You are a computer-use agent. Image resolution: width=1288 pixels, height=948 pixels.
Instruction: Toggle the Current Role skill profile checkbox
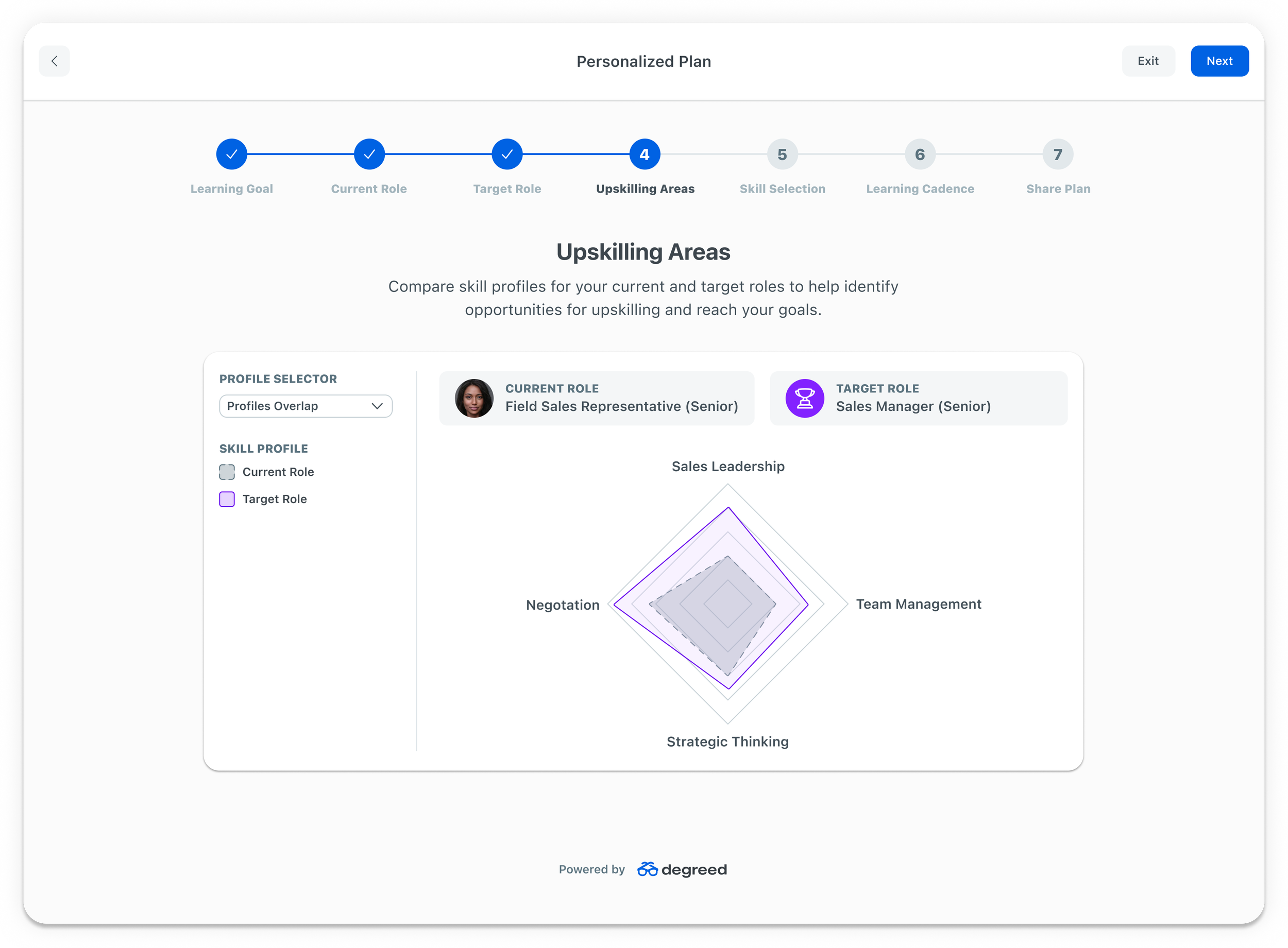pos(227,472)
